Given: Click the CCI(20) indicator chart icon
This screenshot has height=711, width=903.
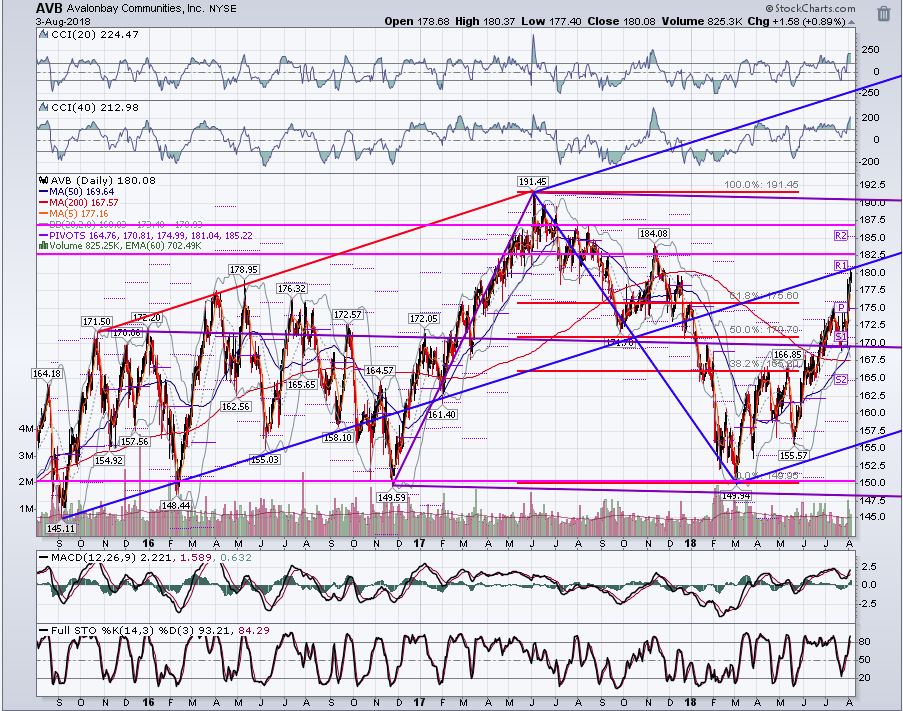Looking at the screenshot, I should click(x=43, y=35).
